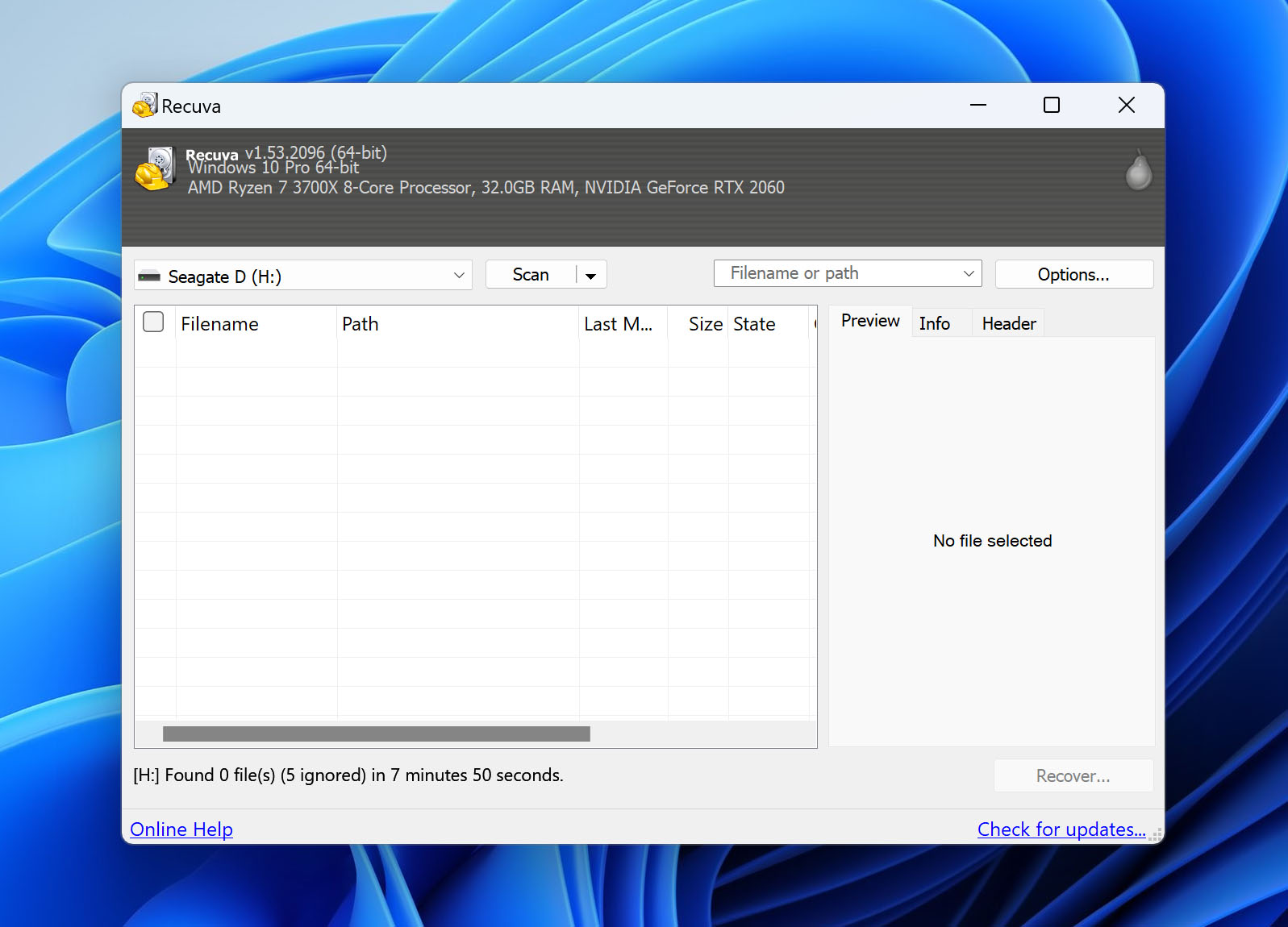1288x927 pixels.
Task: Open the Options dialog
Action: (1074, 274)
